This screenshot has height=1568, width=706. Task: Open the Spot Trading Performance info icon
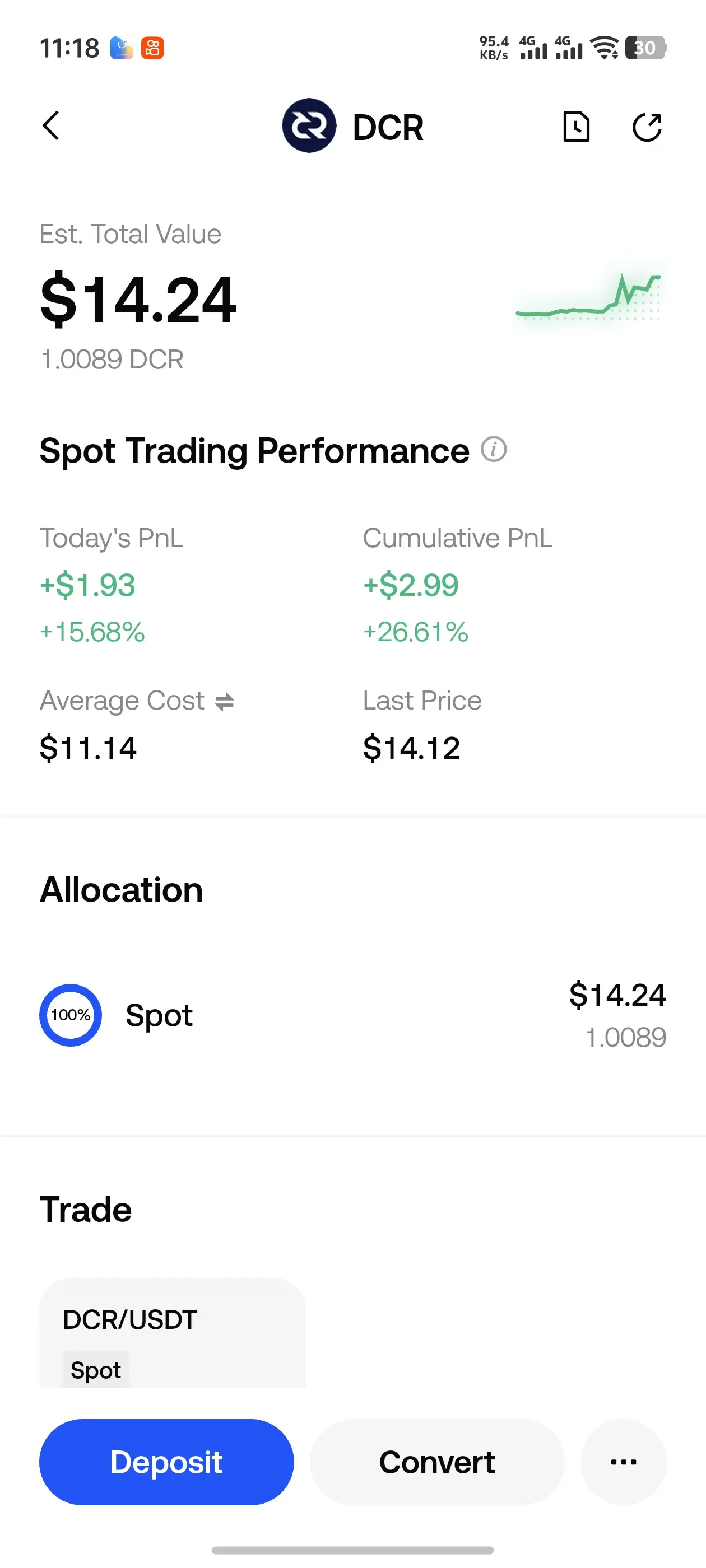point(494,449)
